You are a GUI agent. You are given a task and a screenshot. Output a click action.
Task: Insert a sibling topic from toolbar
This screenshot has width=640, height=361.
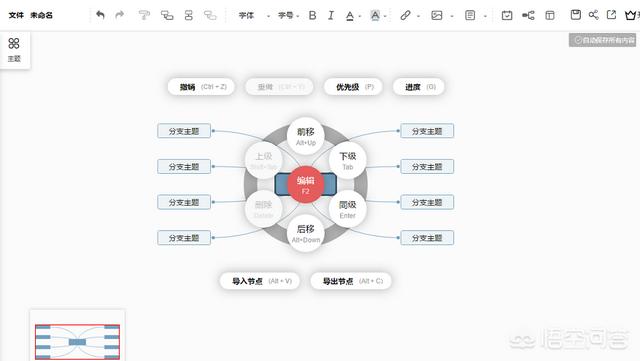click(x=189, y=15)
